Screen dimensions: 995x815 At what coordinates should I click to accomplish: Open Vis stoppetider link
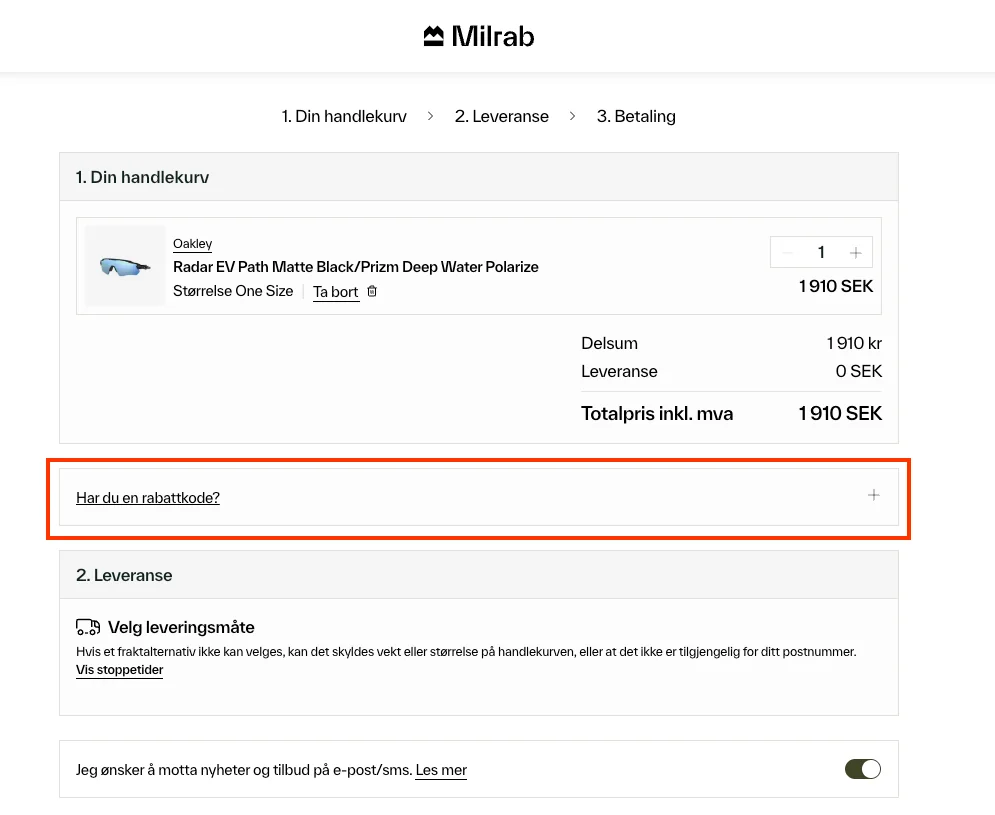[119, 670]
